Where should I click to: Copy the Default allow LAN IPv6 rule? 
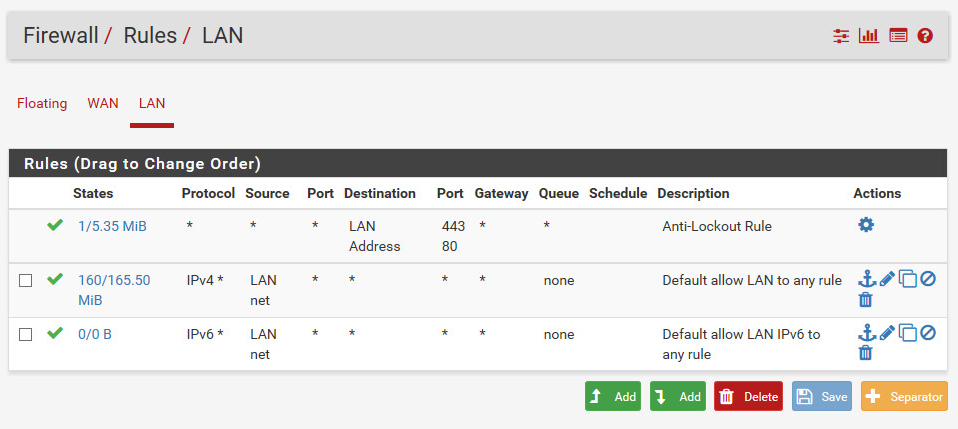click(908, 333)
